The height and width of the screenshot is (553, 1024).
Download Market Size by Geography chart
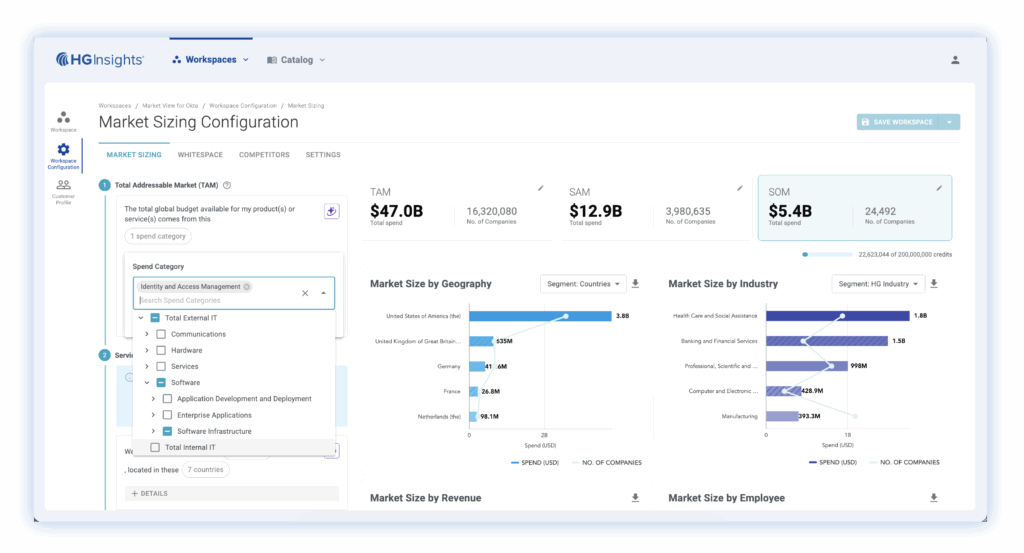635,284
